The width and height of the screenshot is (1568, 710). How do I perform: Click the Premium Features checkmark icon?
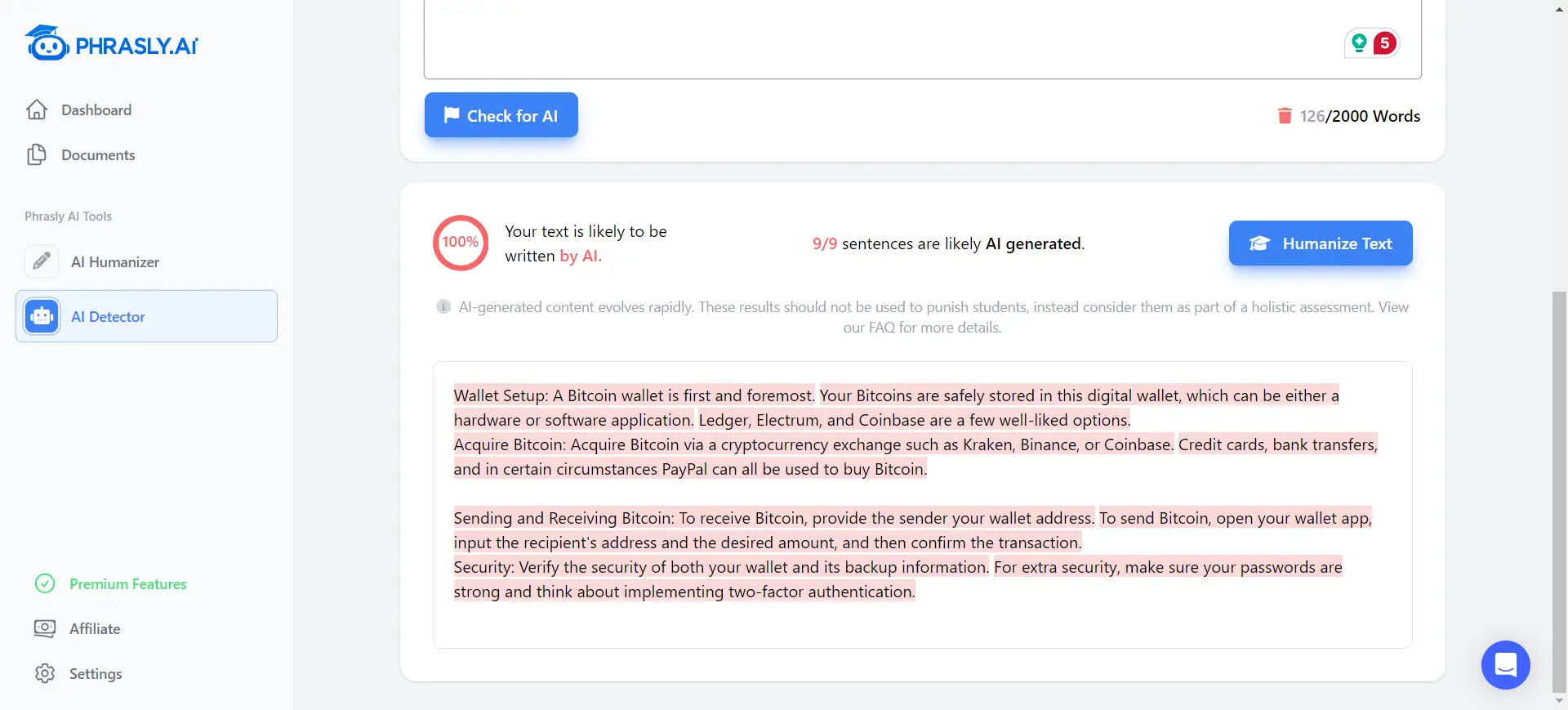45,583
